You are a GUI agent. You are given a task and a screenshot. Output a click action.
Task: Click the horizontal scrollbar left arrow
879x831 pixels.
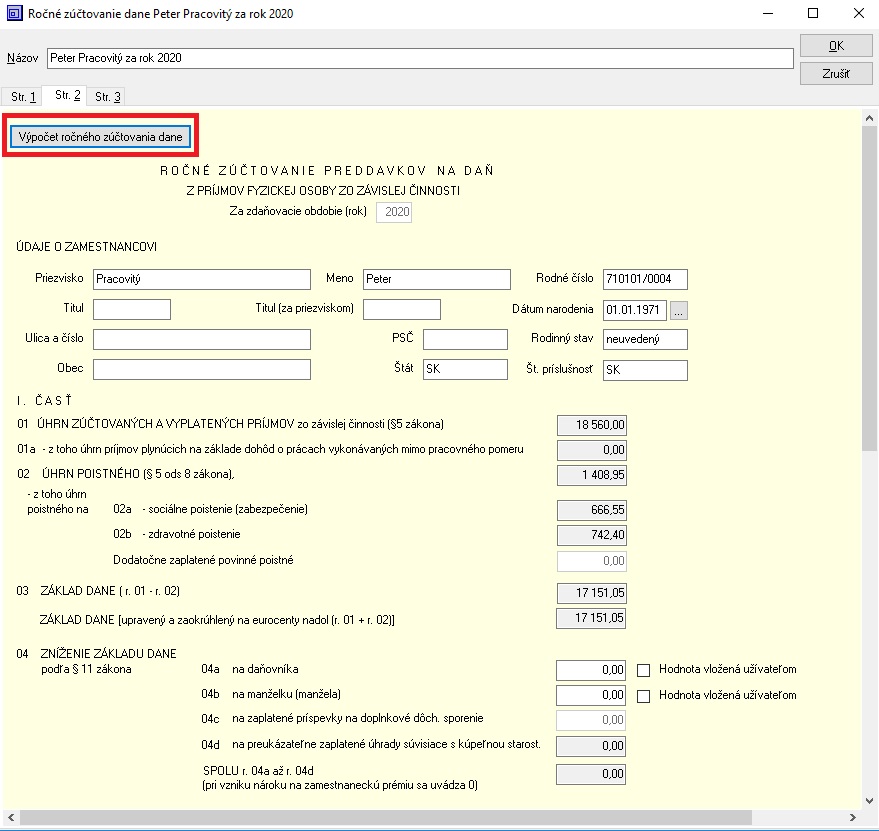click(11, 818)
